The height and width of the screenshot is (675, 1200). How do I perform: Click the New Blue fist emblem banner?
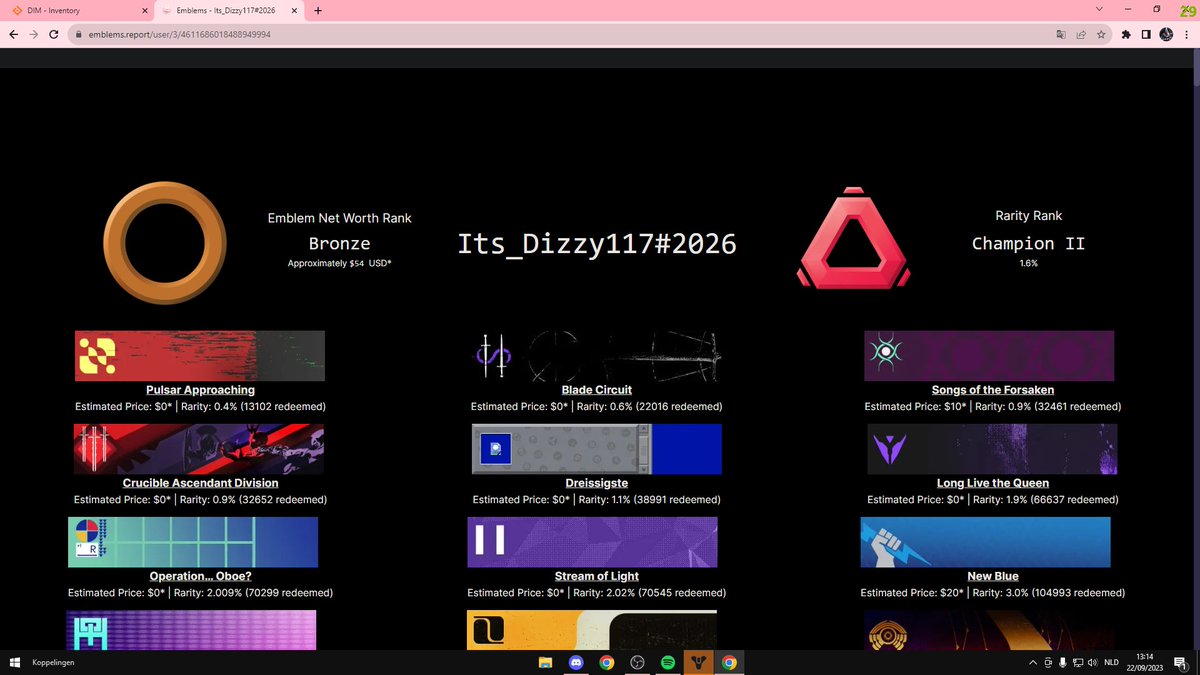point(985,542)
